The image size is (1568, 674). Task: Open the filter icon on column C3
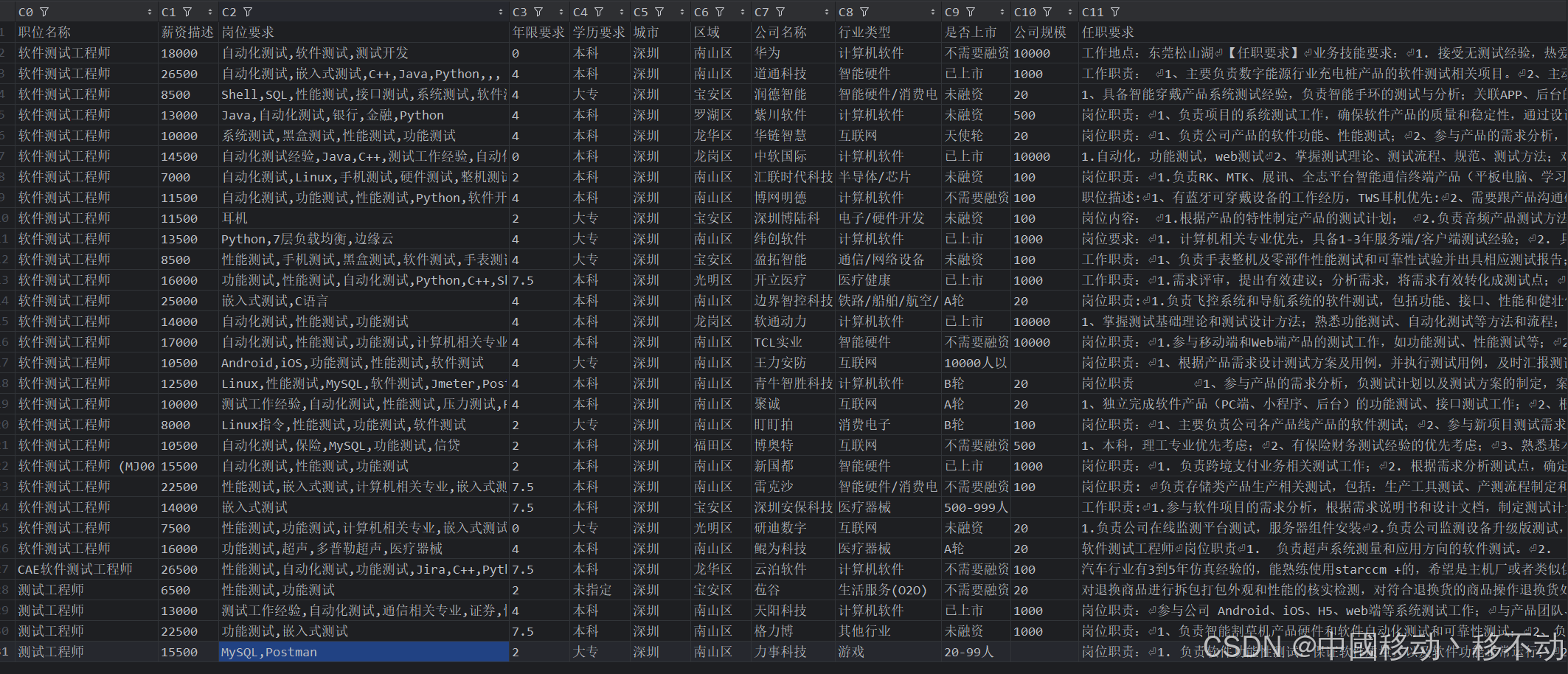[538, 12]
